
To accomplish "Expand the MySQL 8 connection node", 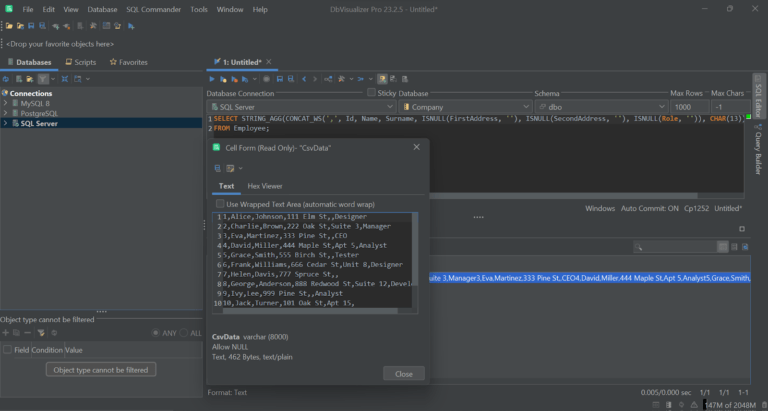I will [x=7, y=103].
